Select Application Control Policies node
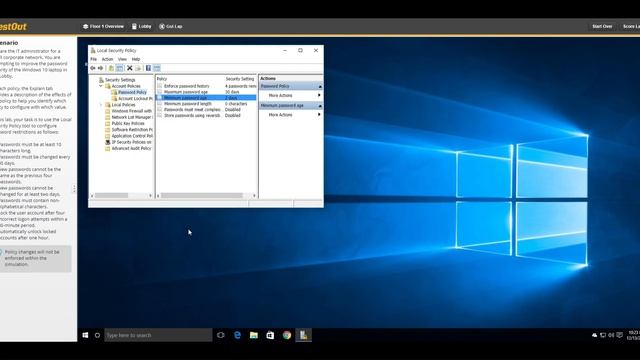640x360 pixels. (132, 136)
